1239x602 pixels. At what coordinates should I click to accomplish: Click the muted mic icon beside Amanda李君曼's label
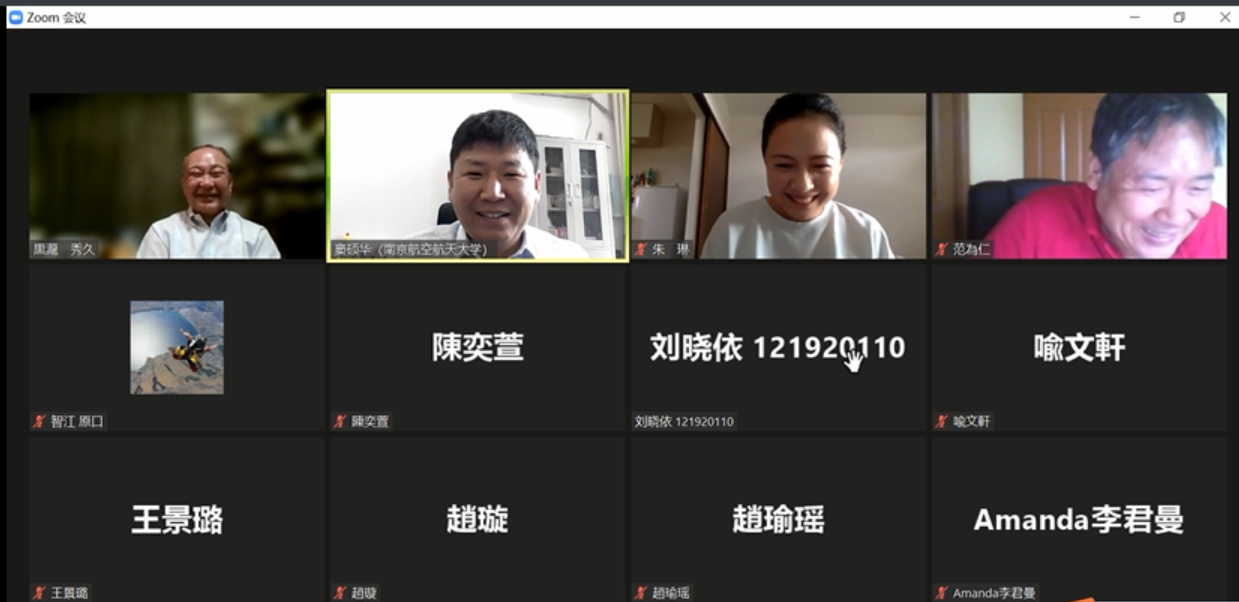click(x=941, y=593)
